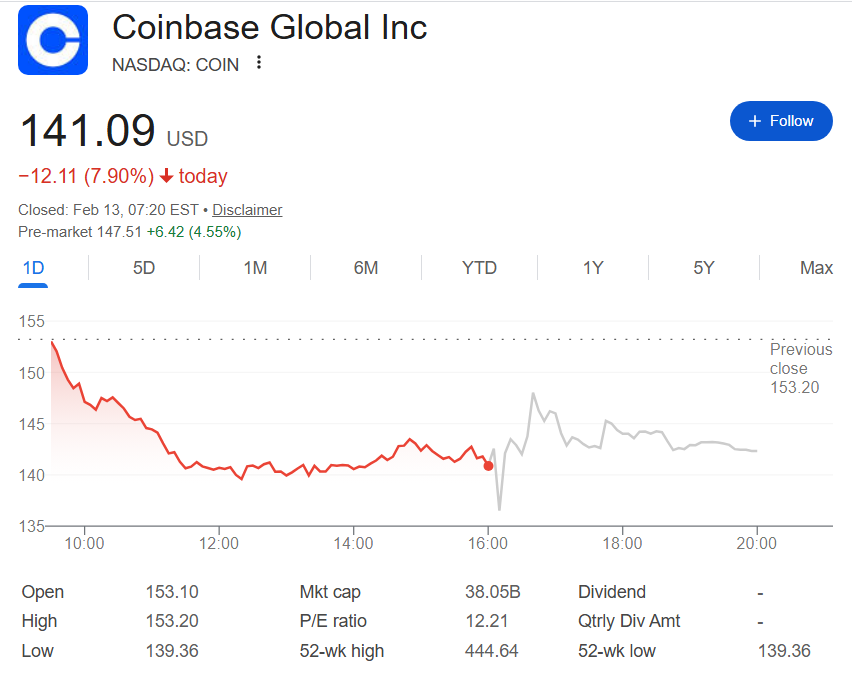This screenshot has width=852, height=683.
Task: Open the three-dot options menu
Action: pos(258,63)
